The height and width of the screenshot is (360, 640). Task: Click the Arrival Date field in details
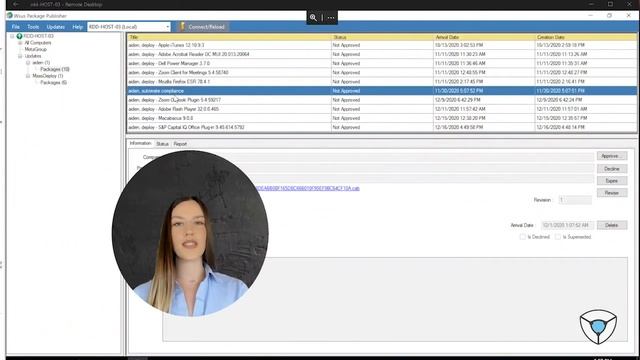[567, 225]
